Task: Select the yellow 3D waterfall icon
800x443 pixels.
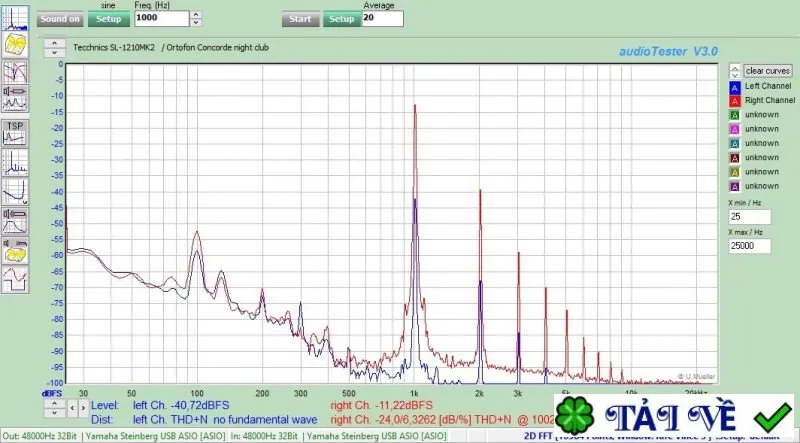Action: click(15, 45)
